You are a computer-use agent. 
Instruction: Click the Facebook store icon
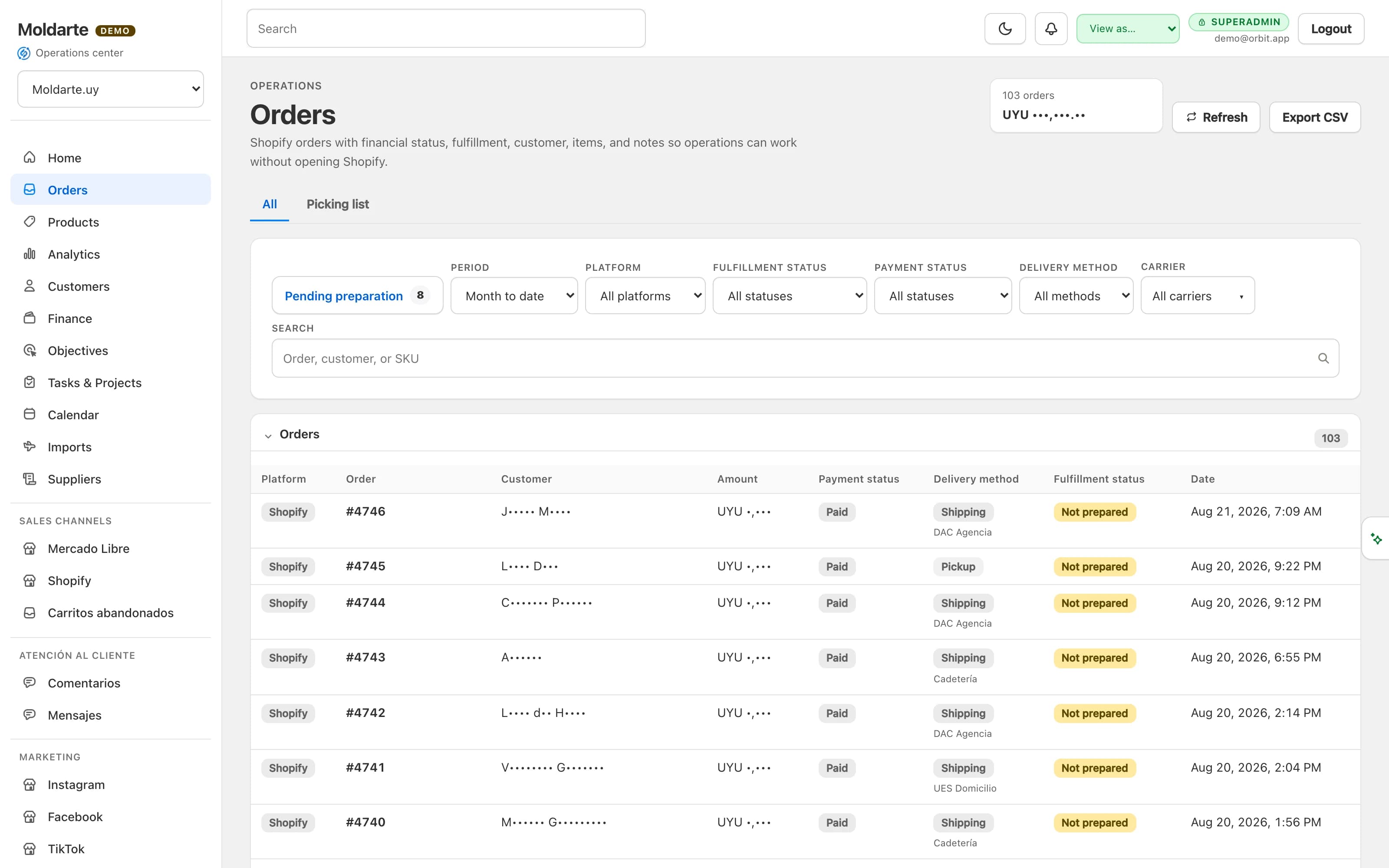click(x=29, y=816)
